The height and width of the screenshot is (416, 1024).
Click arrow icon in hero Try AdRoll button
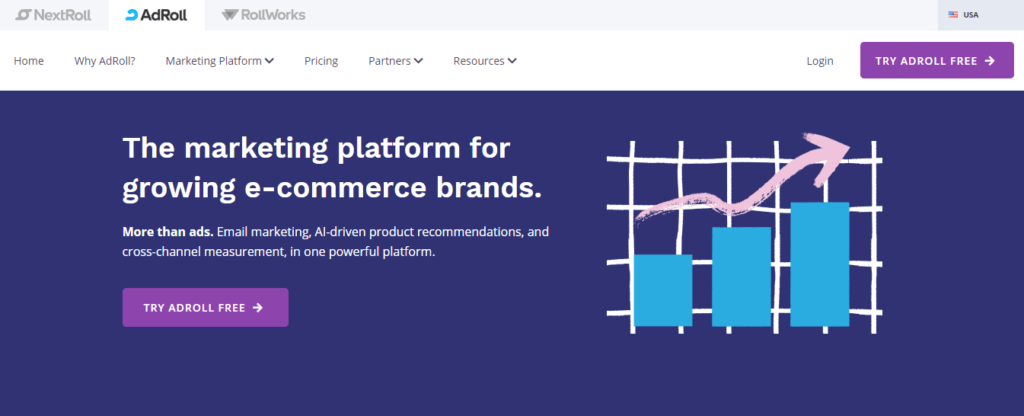258,308
